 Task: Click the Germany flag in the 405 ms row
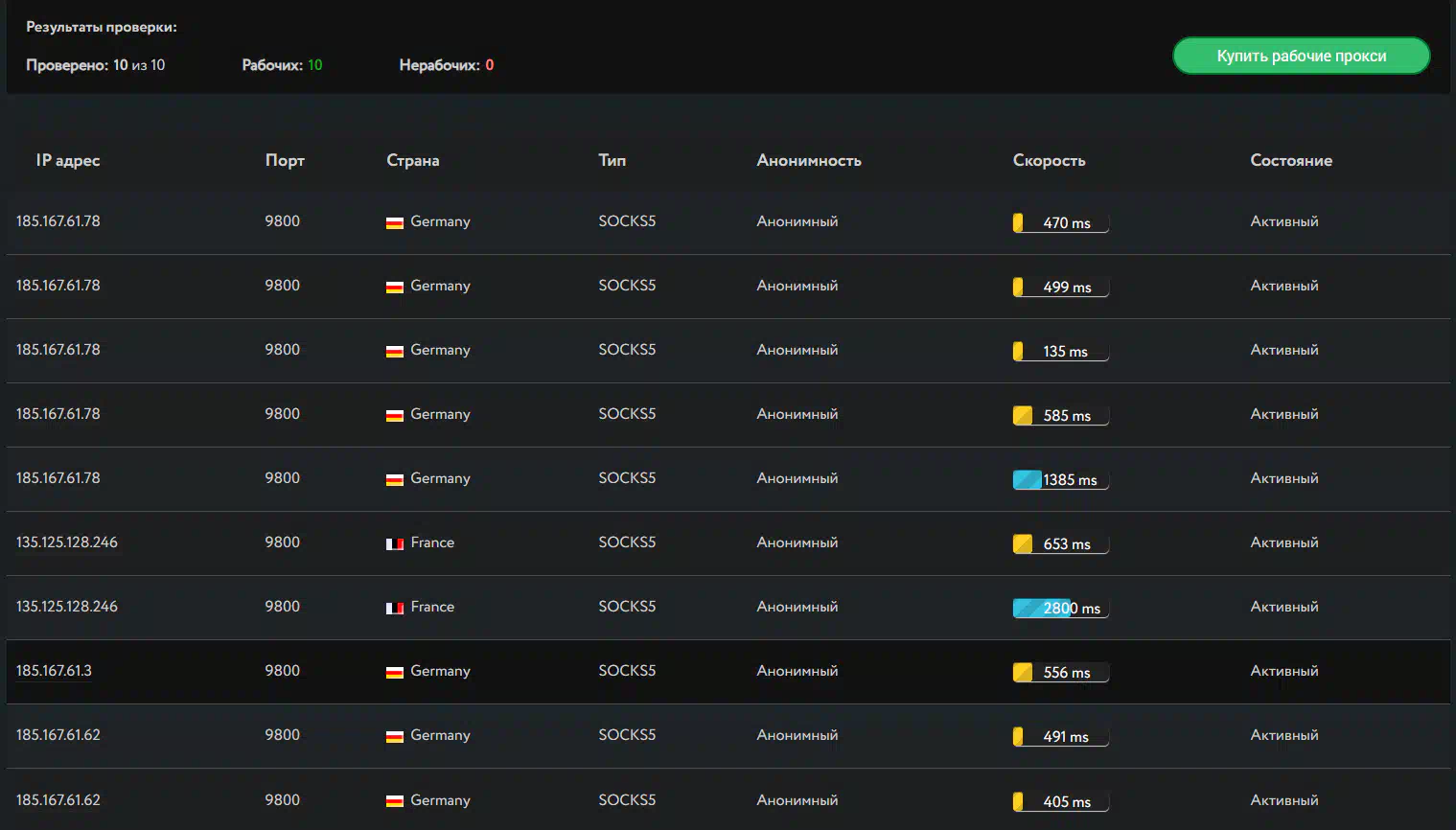click(x=394, y=800)
